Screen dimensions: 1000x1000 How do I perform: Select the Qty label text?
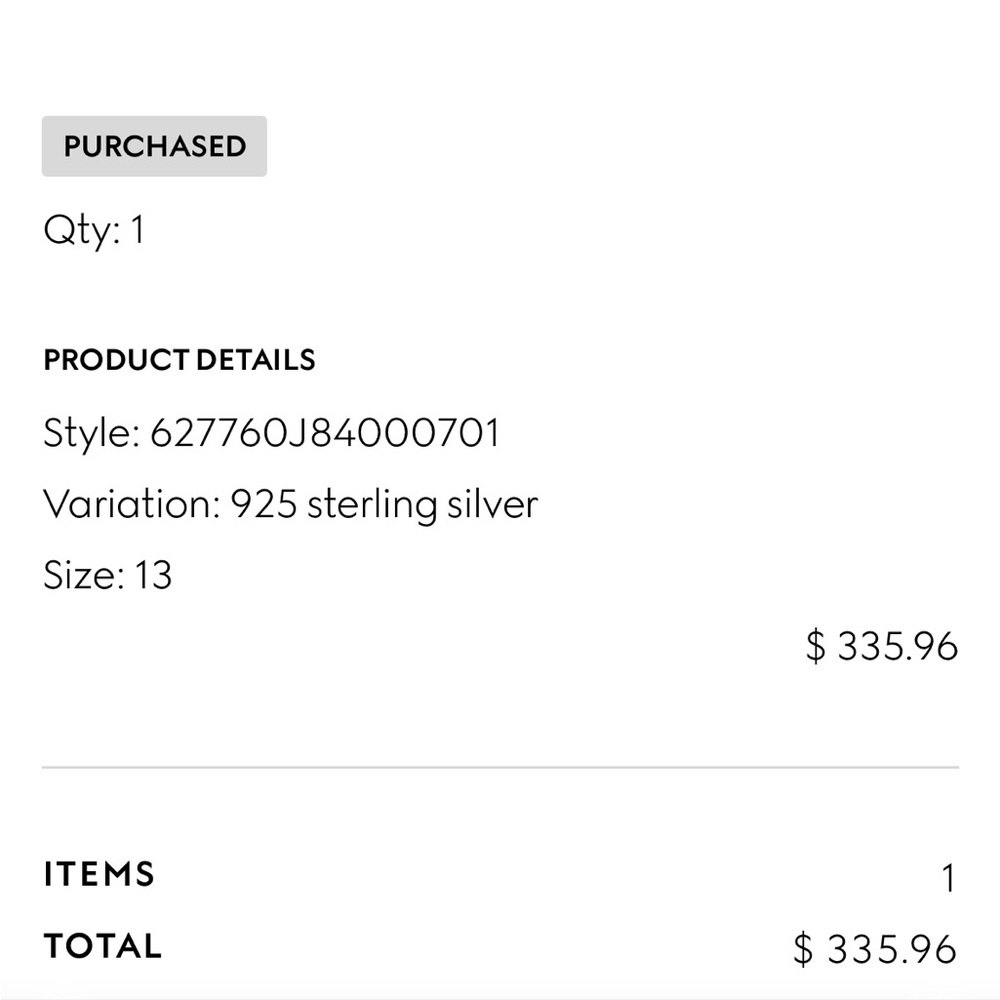pyautogui.click(x=80, y=231)
